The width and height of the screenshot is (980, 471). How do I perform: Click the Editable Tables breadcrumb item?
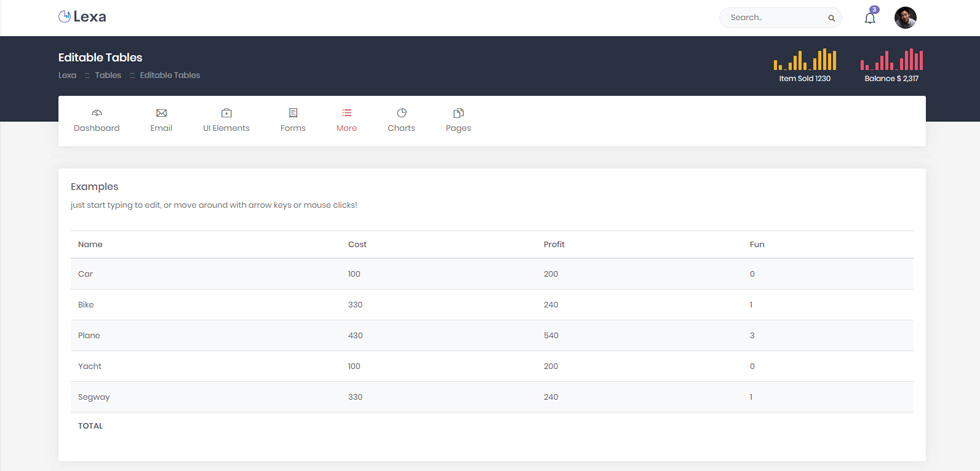[170, 75]
